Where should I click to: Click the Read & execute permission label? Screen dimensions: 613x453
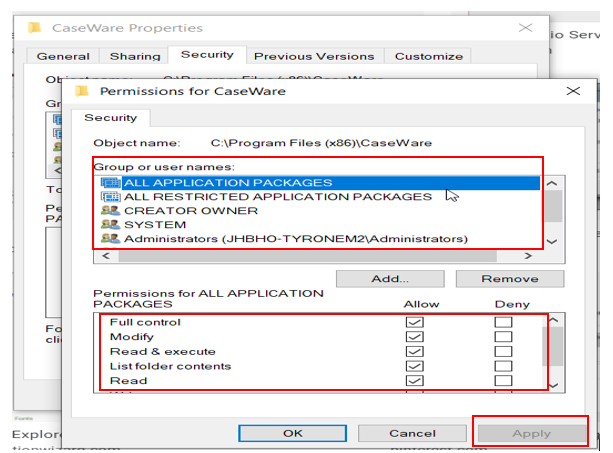click(163, 352)
